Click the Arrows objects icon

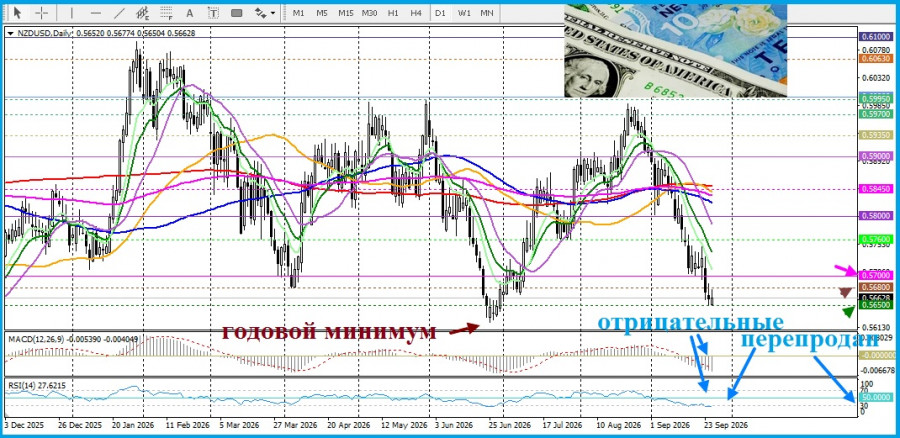pyautogui.click(x=261, y=13)
